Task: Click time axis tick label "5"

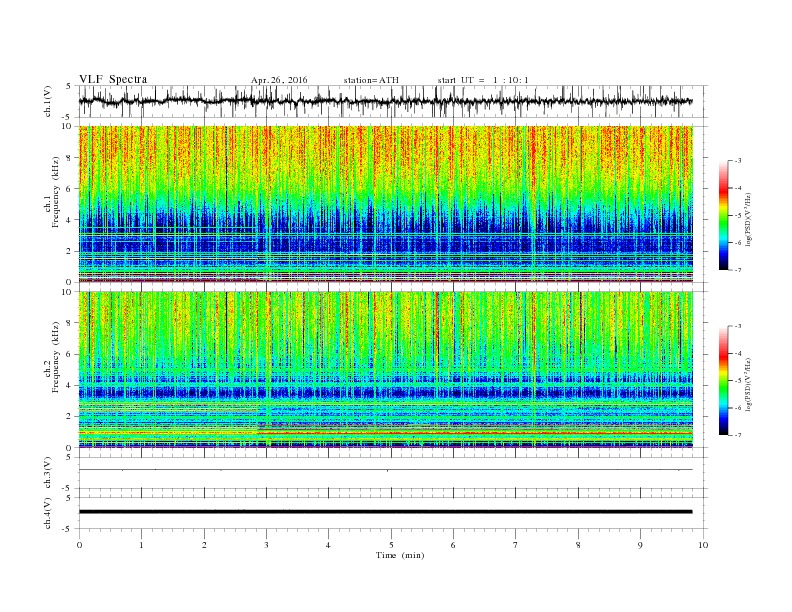Action: pos(391,545)
